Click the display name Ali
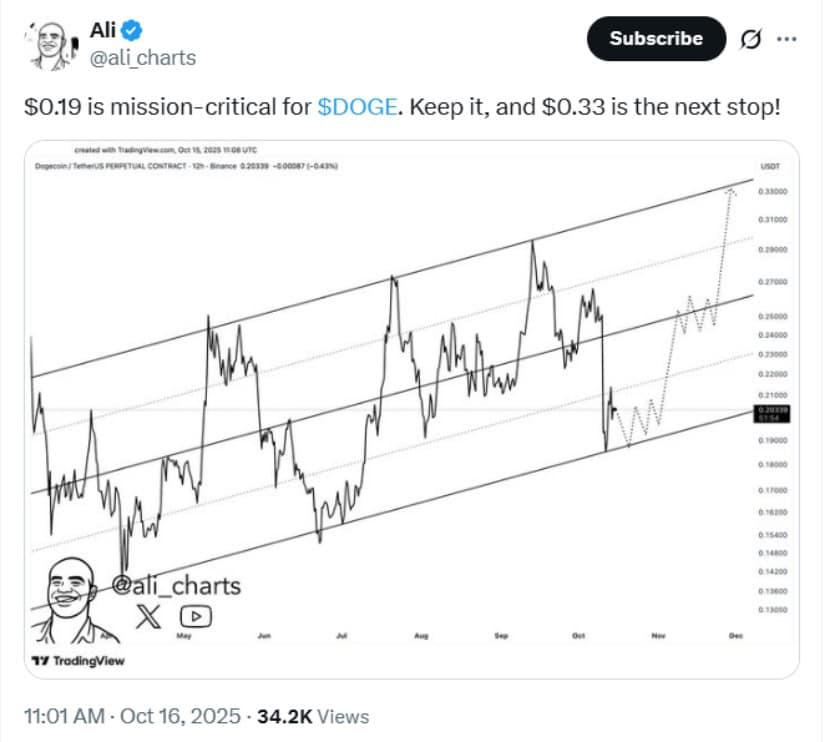Screen dimensions: 825x742 pos(103,30)
